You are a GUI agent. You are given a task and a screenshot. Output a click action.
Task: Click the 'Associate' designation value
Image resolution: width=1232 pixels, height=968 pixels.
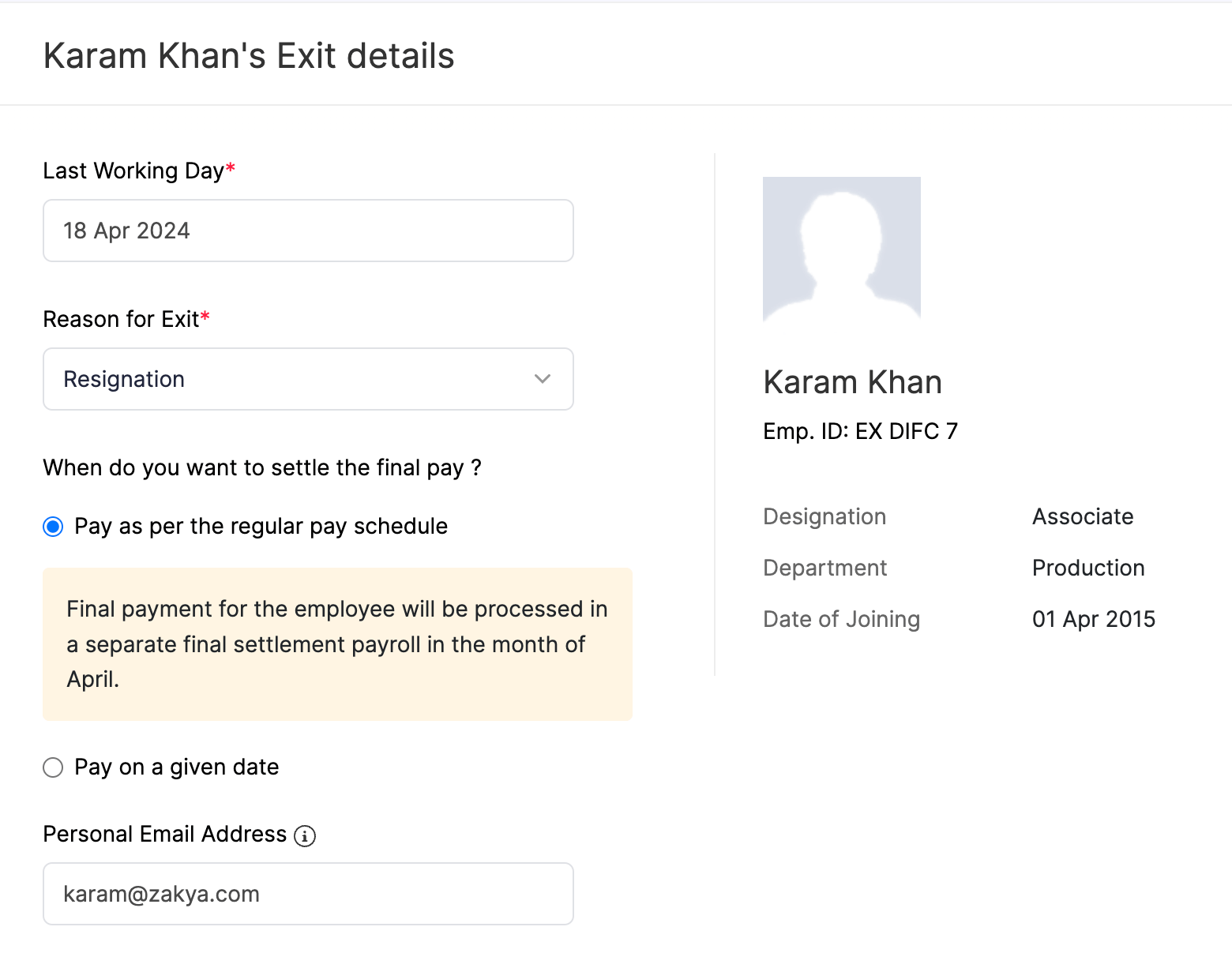tap(1083, 516)
